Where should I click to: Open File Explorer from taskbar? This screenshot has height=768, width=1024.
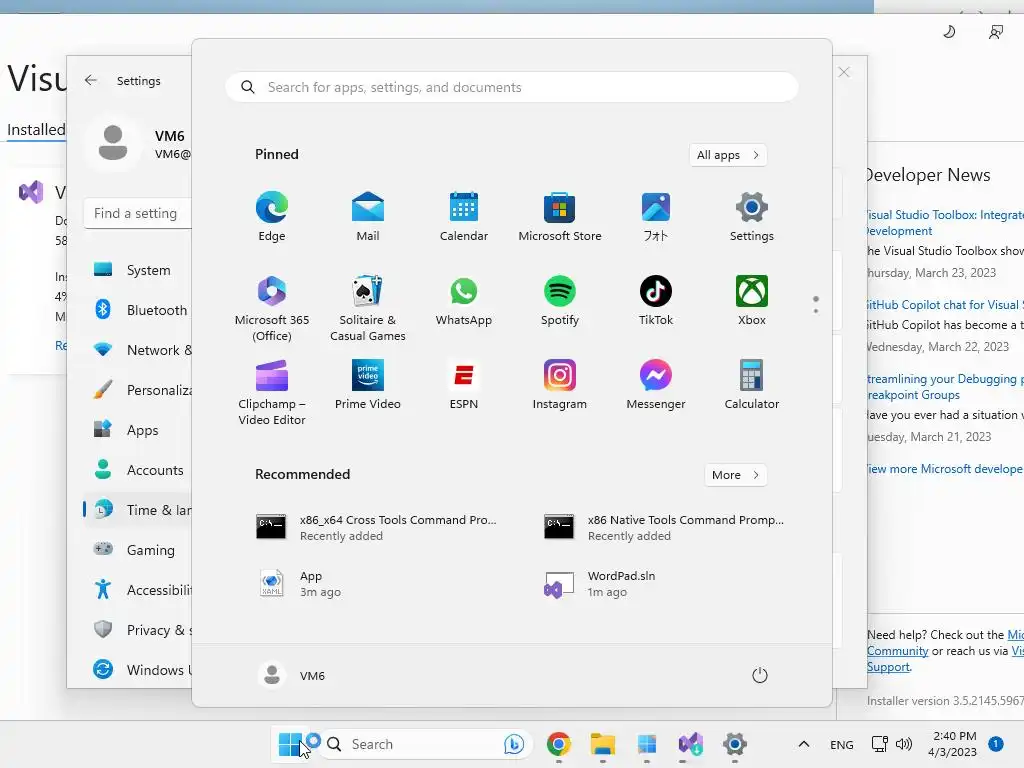tap(603, 744)
